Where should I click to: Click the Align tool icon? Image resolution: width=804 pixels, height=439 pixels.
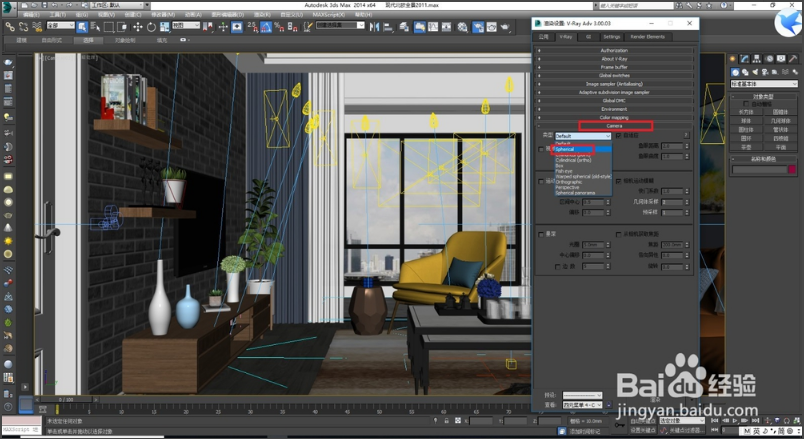tap(389, 27)
